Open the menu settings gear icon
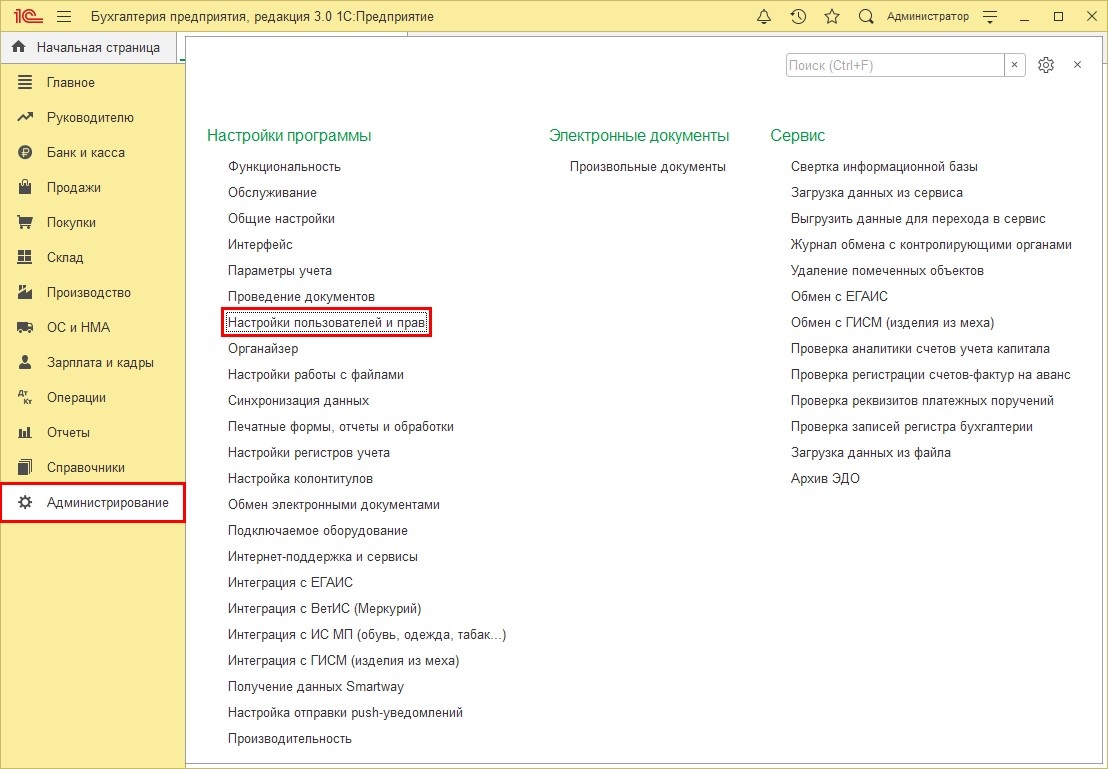This screenshot has height=769, width=1108. (1046, 65)
